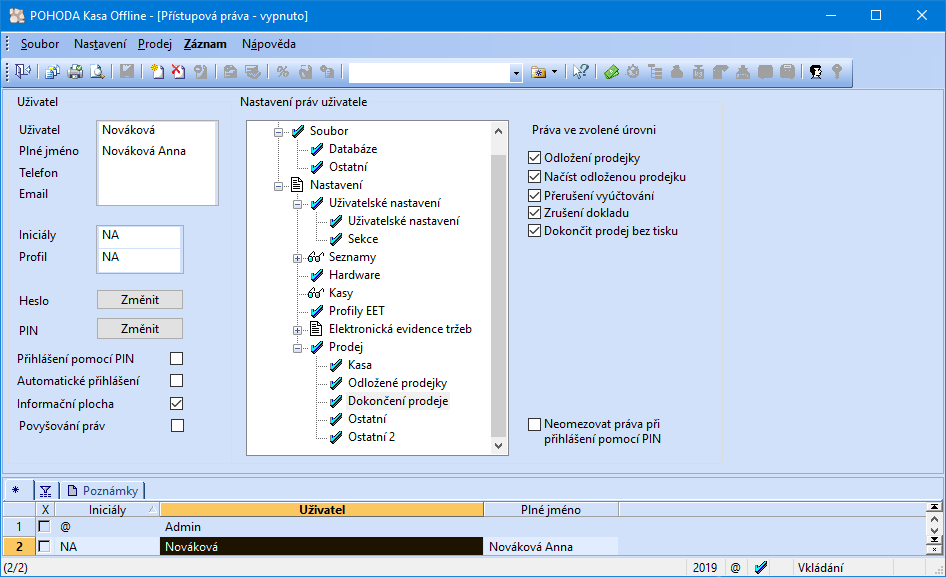Click Změnit button for PIN
The width and height of the screenshot is (946, 577).
pos(140,329)
